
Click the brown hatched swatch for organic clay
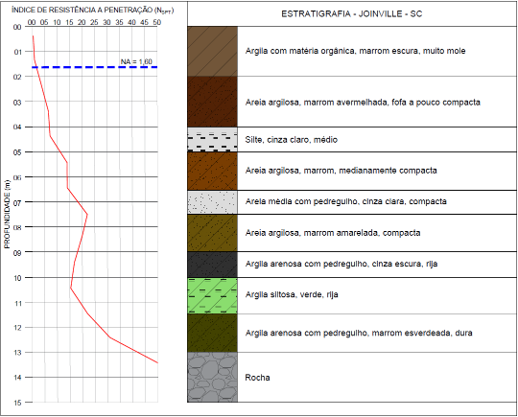[212, 51]
